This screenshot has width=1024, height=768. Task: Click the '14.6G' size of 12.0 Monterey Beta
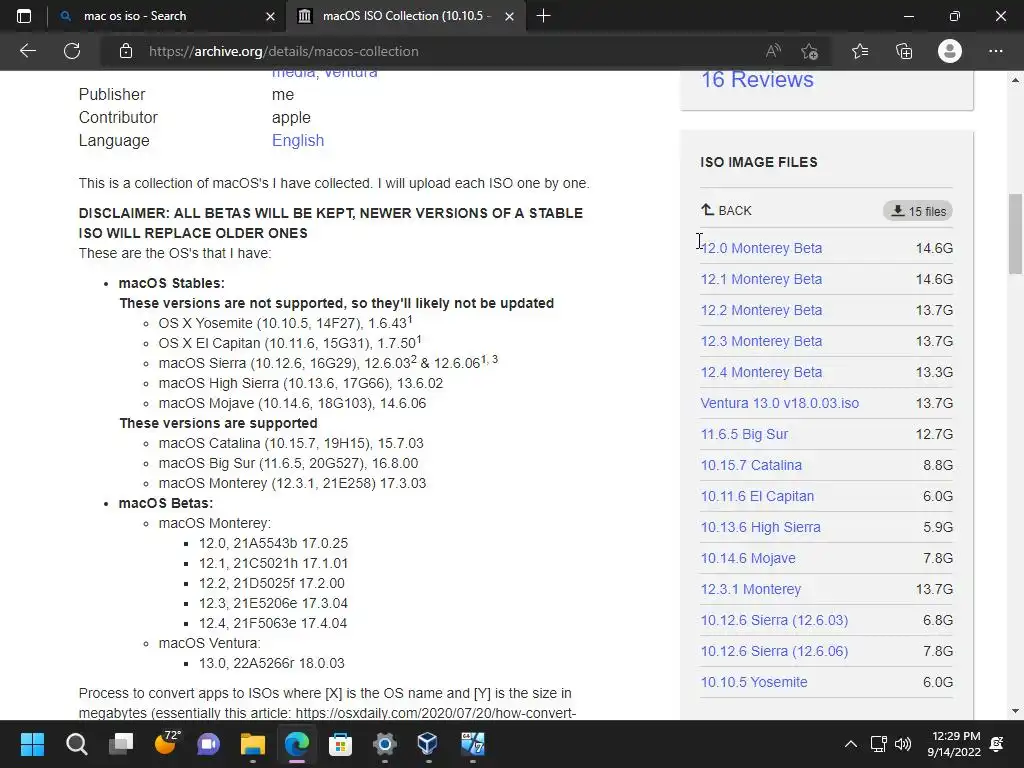[x=935, y=248]
